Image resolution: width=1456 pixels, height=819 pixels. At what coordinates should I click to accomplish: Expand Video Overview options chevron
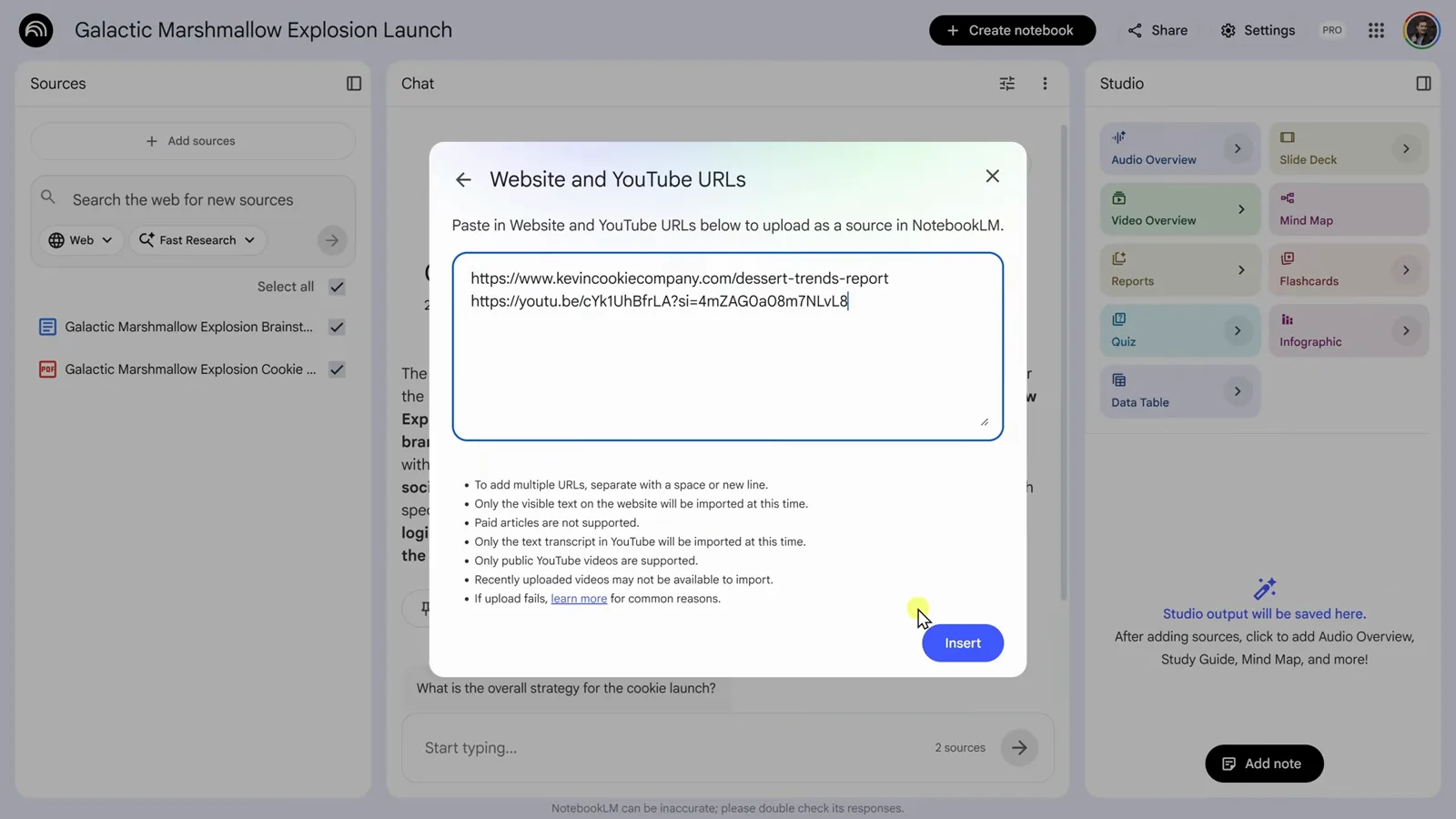[1241, 209]
